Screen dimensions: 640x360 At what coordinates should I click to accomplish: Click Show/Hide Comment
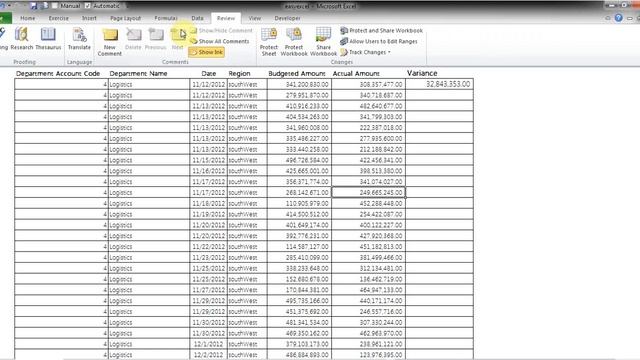[221, 31]
